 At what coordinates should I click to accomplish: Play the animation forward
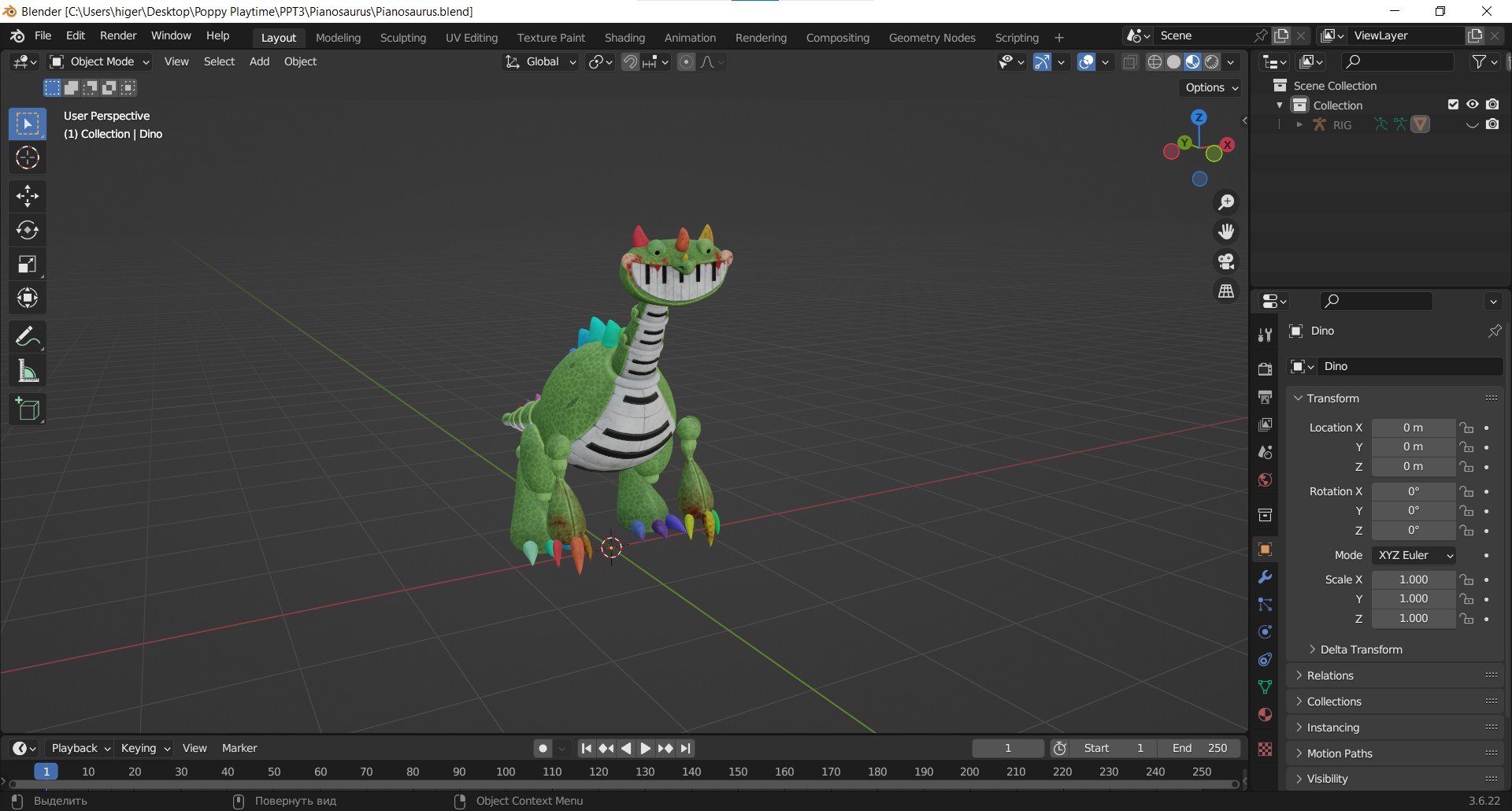645,749
